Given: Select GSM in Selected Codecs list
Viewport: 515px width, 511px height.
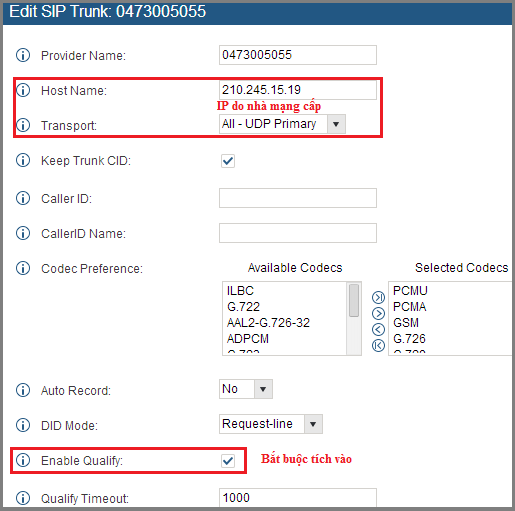Looking at the screenshot, I should point(406,323).
